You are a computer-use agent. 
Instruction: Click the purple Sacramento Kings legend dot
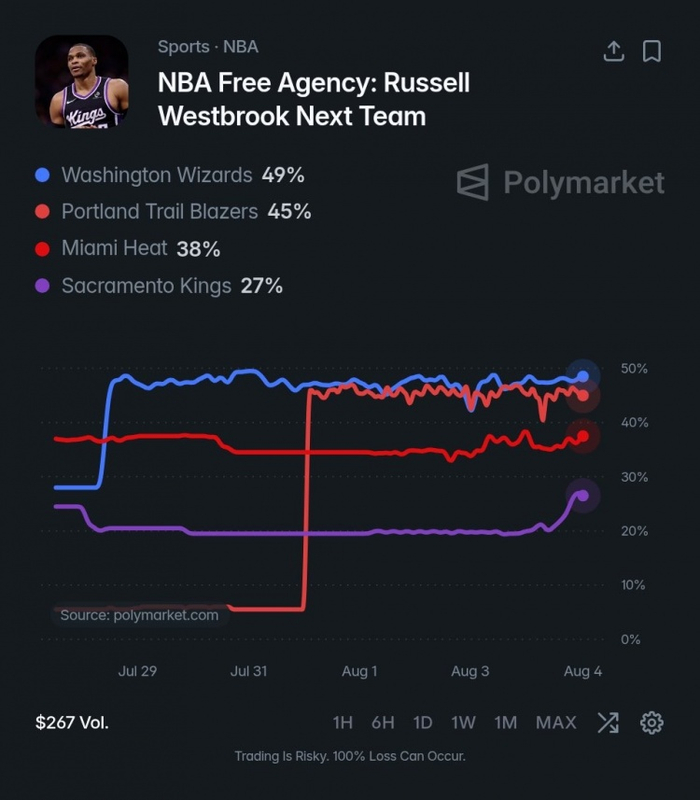[x=42, y=285]
